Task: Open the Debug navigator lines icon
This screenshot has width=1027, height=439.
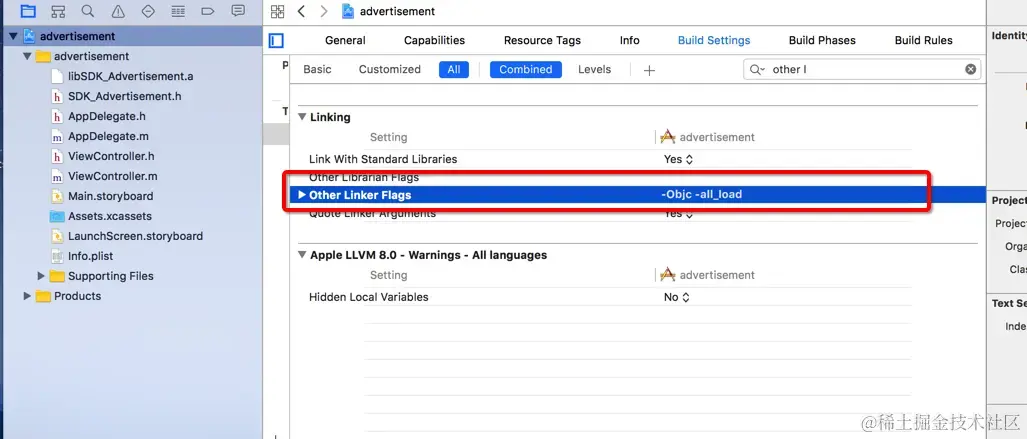Action: coord(177,10)
